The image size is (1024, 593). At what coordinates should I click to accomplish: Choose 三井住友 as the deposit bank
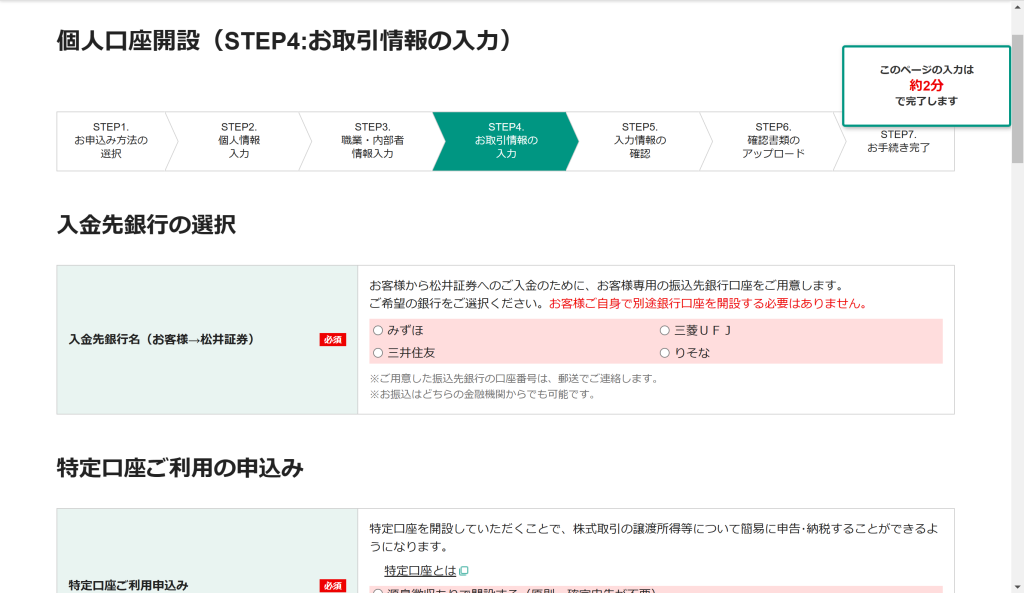[x=378, y=352]
